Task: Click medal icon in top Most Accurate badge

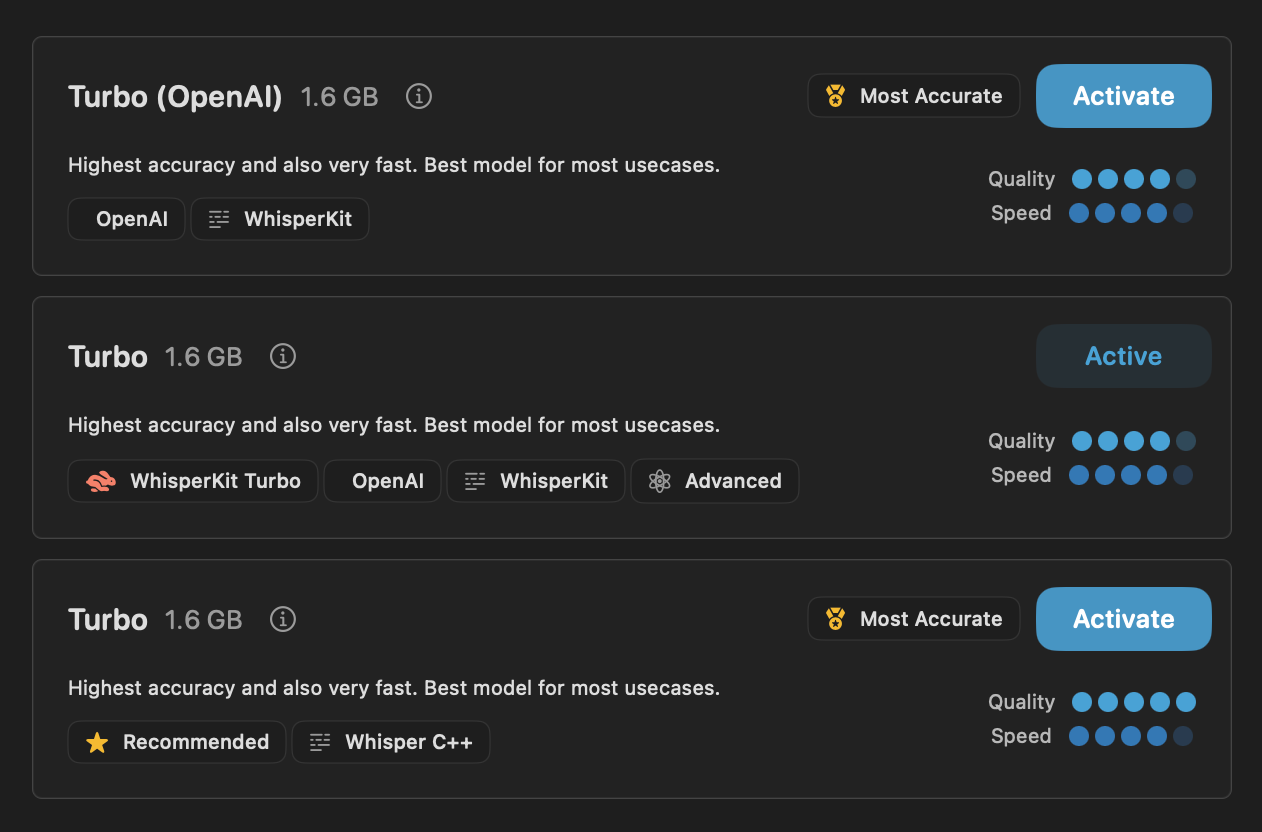Action: click(x=835, y=96)
